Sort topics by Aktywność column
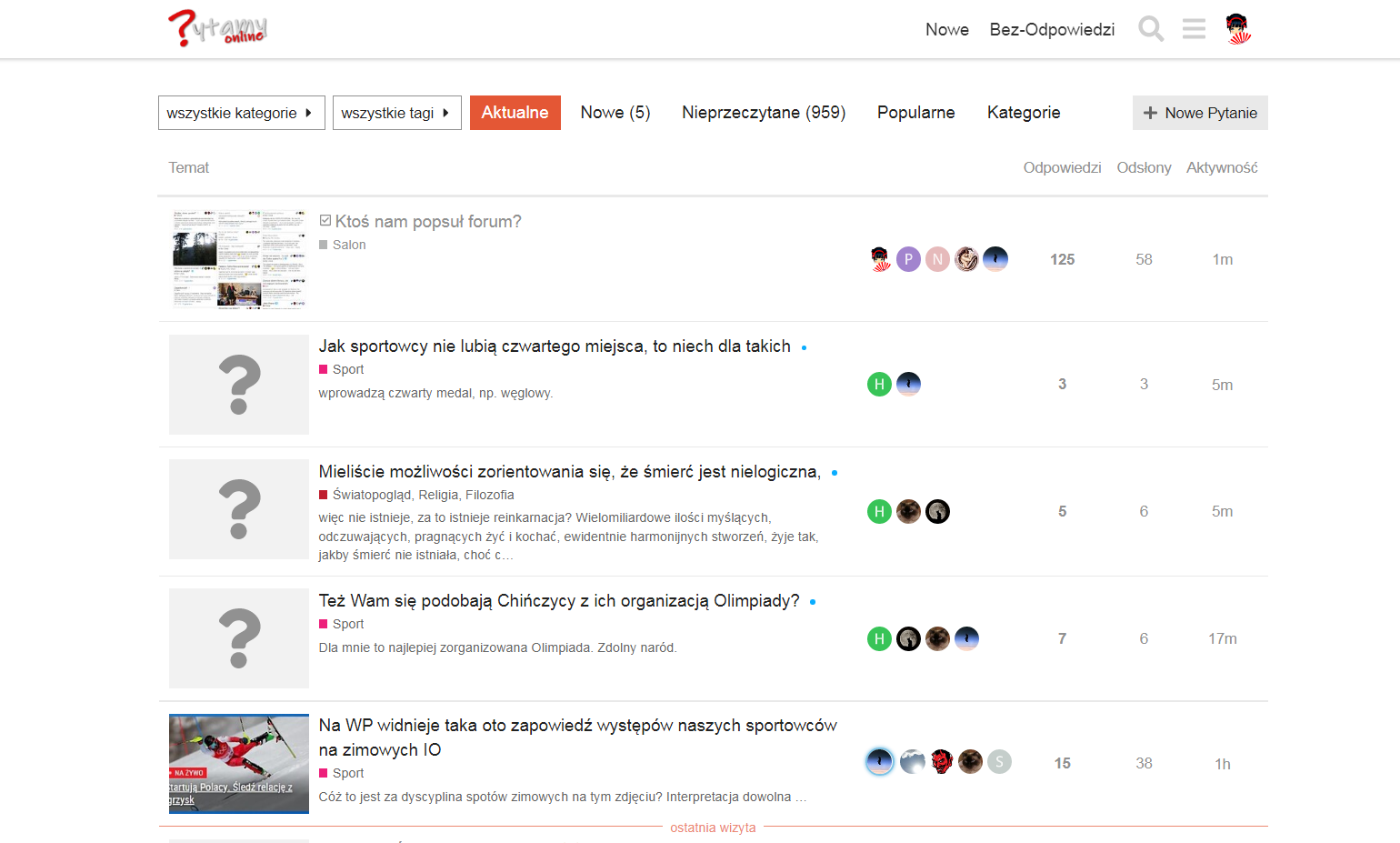This screenshot has width=1400, height=843. pyautogui.click(x=1222, y=167)
